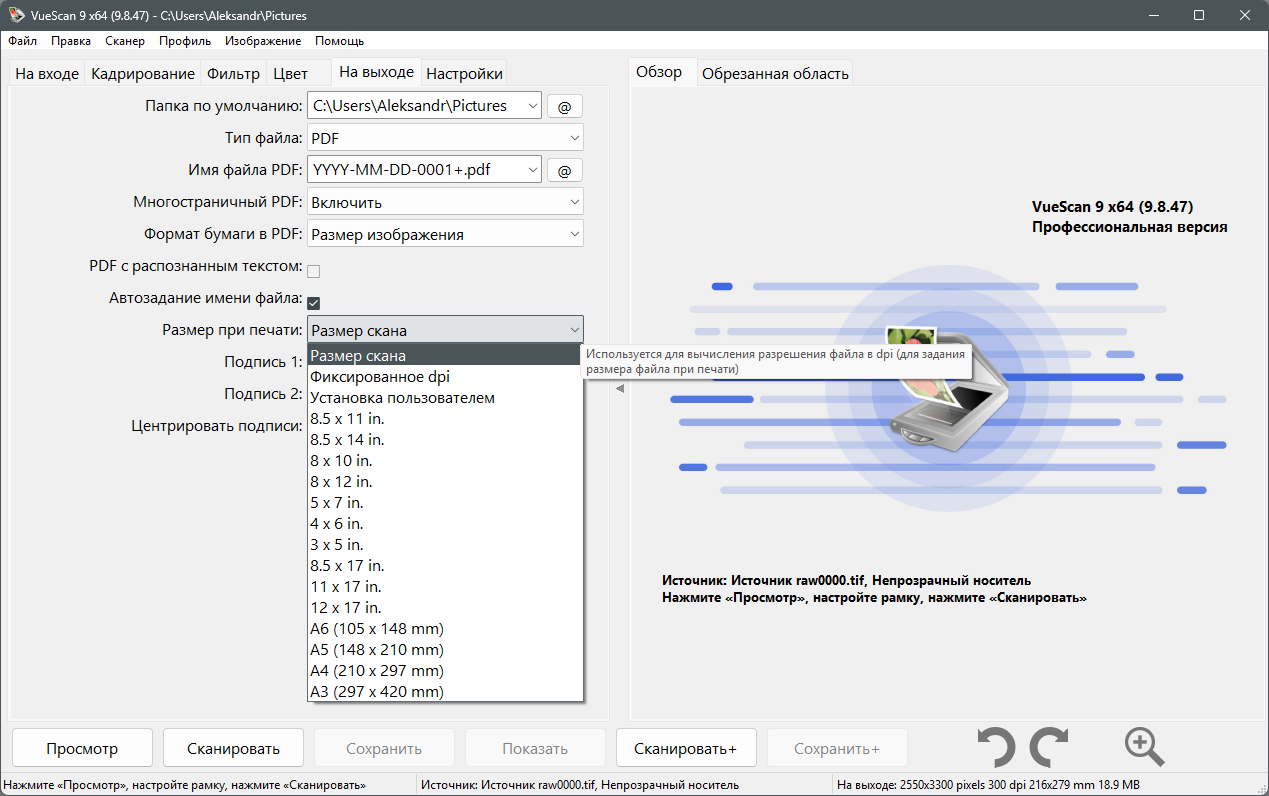Image resolution: width=1269 pixels, height=796 pixels.
Task: Collapse panel using the small left arrow splitter
Action: coord(619,389)
